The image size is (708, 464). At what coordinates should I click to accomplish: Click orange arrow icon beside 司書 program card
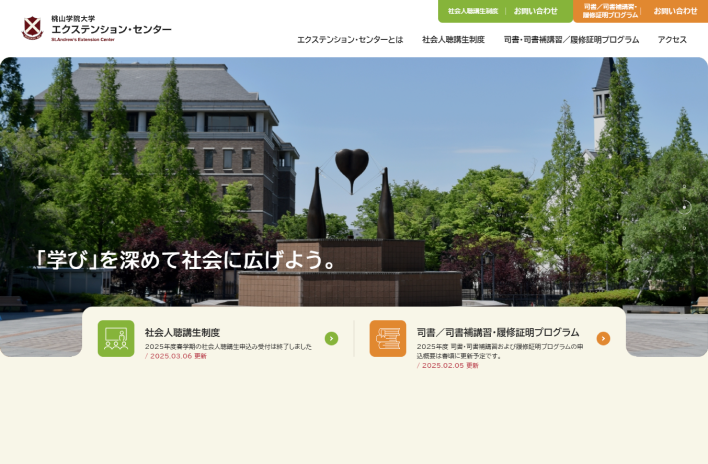[603, 338]
